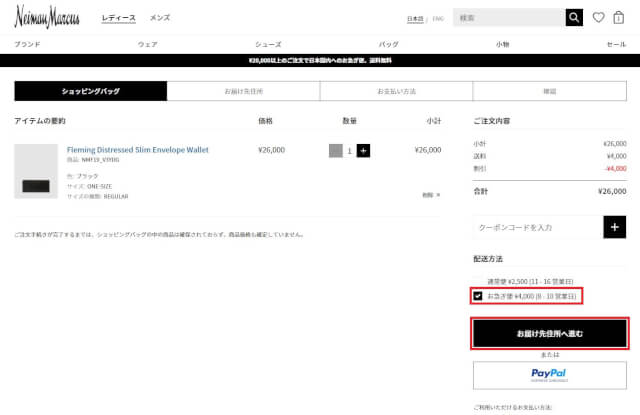Screen dimensions: 640x415
Task: Click the ご注文内容 heading
Action: (x=491, y=121)
